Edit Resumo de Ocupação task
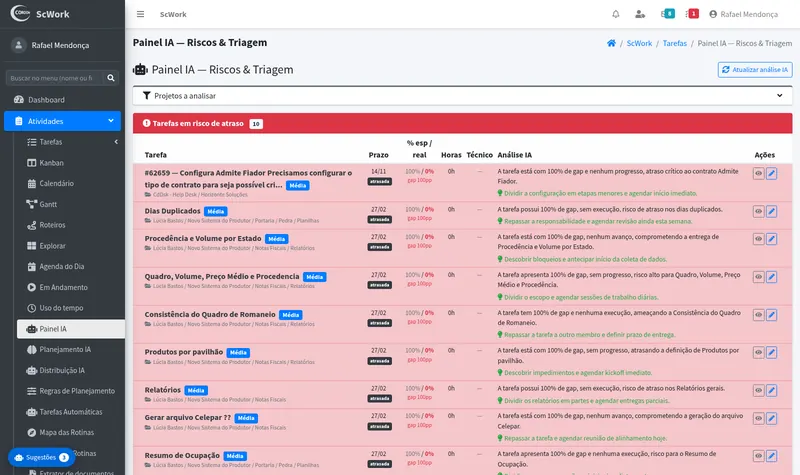This screenshot has width=800, height=475. tap(771, 456)
